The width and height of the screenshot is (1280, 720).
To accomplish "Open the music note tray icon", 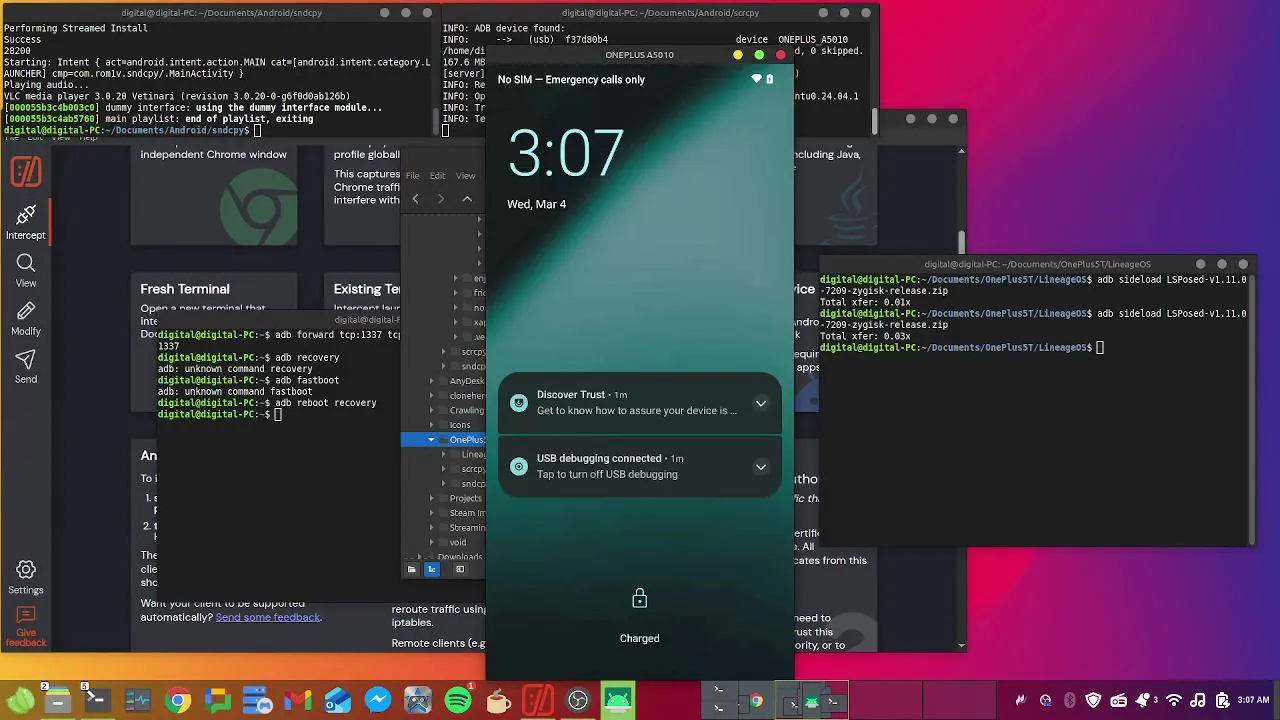I will tap(1198, 700).
